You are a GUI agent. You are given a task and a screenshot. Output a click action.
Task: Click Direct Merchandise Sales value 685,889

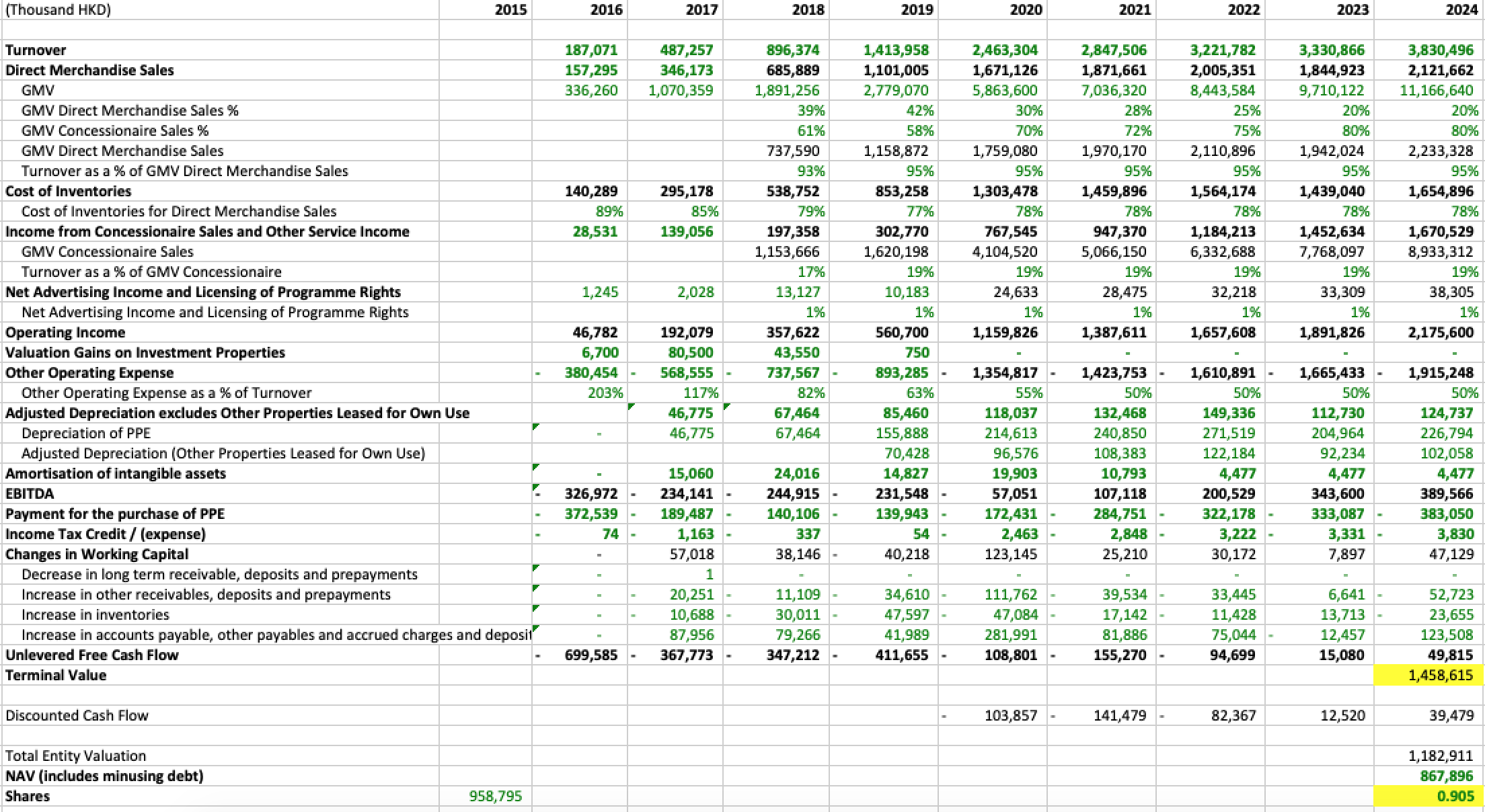[x=793, y=71]
